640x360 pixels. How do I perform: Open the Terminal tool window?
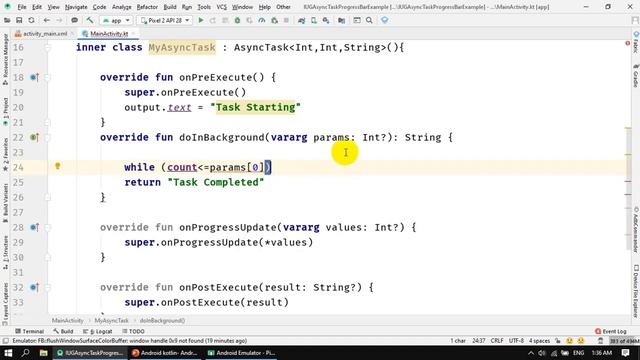coord(29,331)
